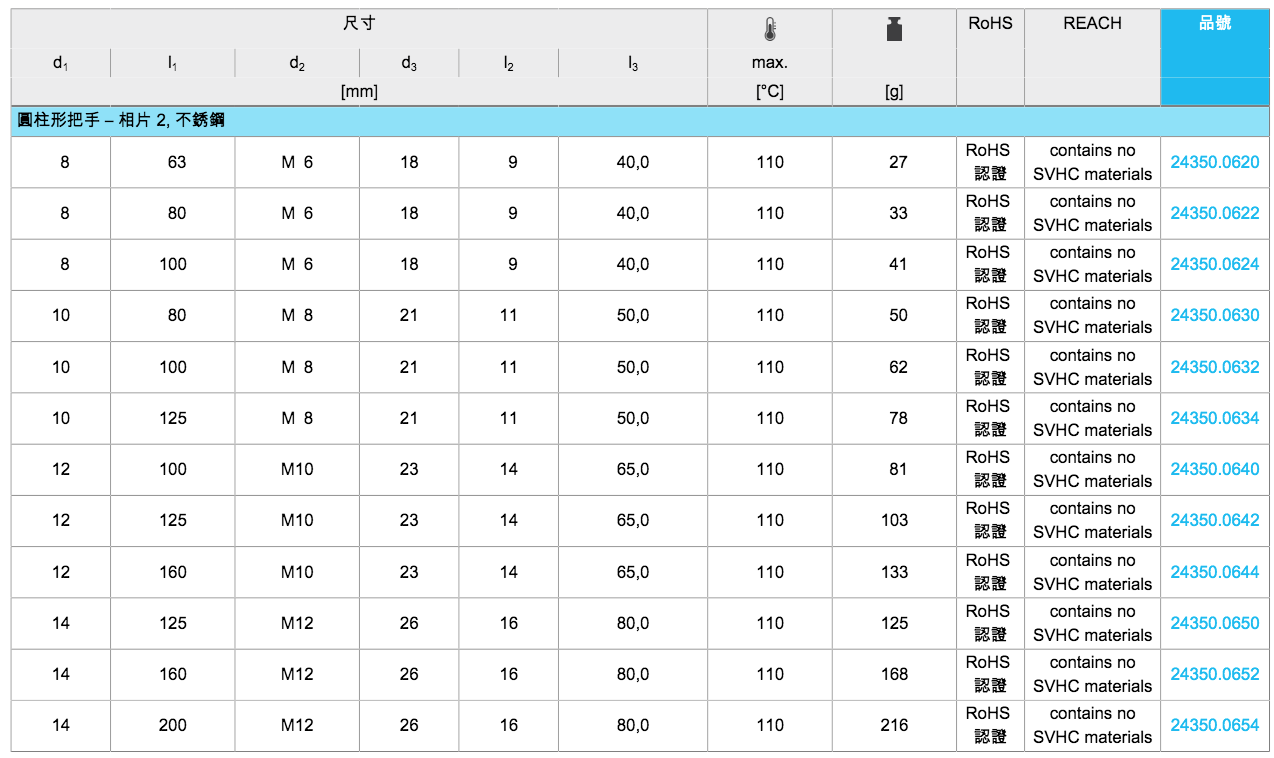This screenshot has height=758, width=1274.
Task: Follow the 24350.0644 product link
Action: (1214, 572)
